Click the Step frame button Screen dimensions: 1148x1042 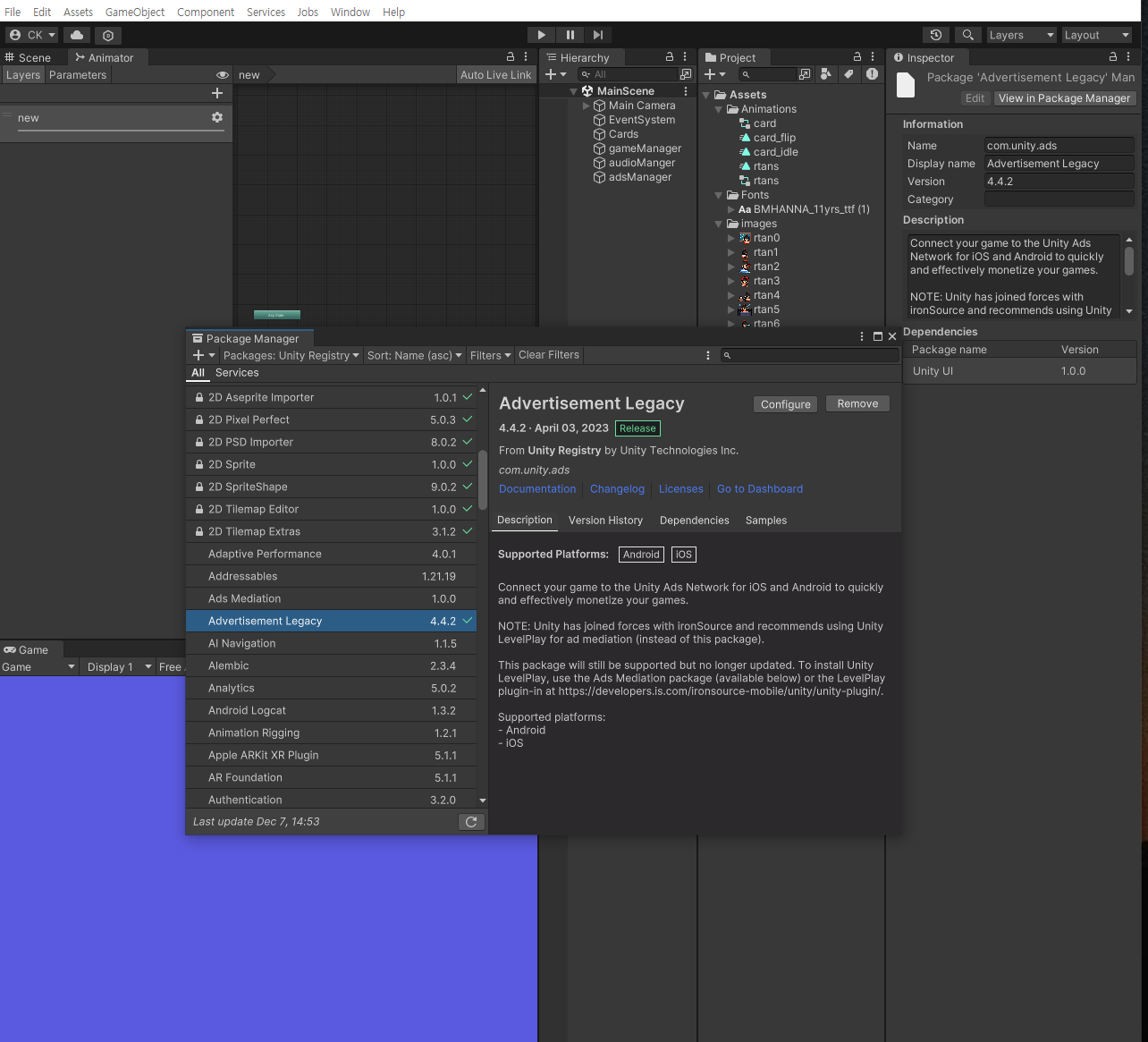598,35
